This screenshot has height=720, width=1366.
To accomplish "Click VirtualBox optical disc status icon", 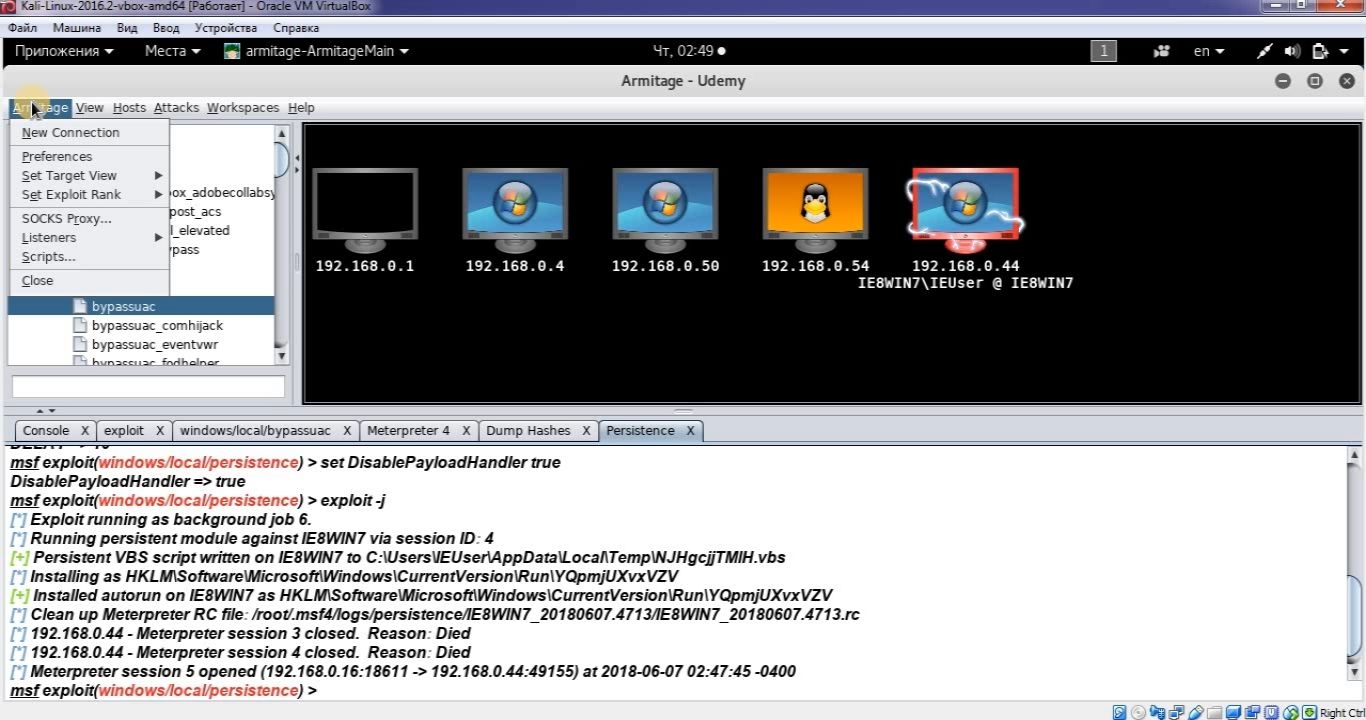I will coord(1138,713).
